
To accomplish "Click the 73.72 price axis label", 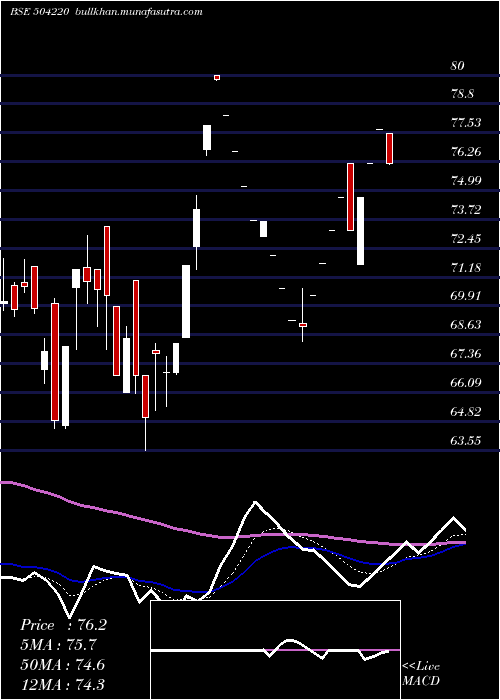I will click(x=466, y=210).
